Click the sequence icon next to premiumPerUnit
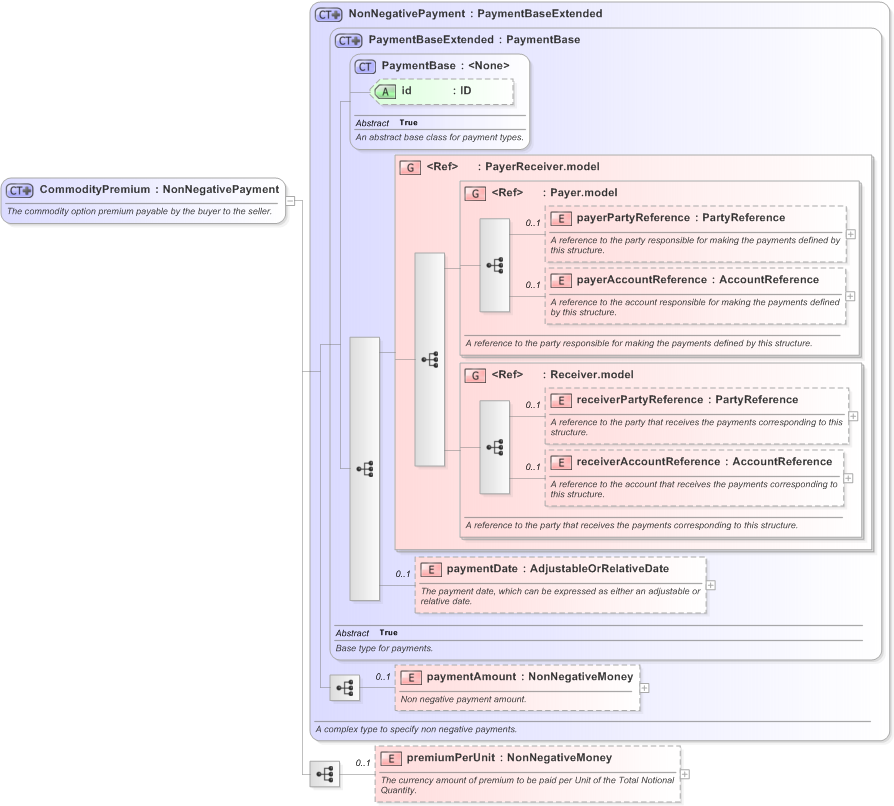894x806 pixels. pos(325,774)
